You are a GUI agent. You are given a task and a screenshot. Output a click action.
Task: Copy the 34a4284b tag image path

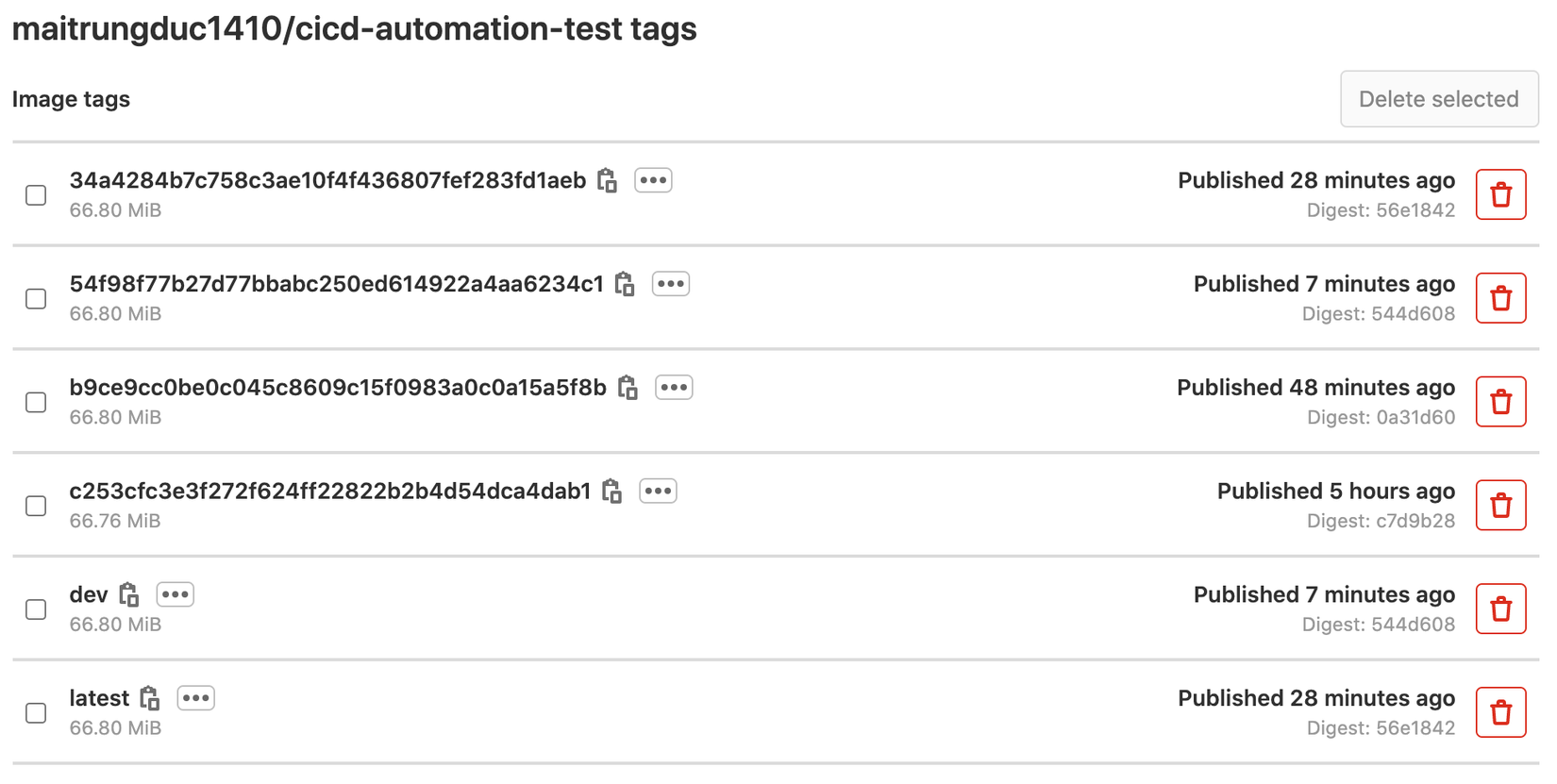click(608, 180)
